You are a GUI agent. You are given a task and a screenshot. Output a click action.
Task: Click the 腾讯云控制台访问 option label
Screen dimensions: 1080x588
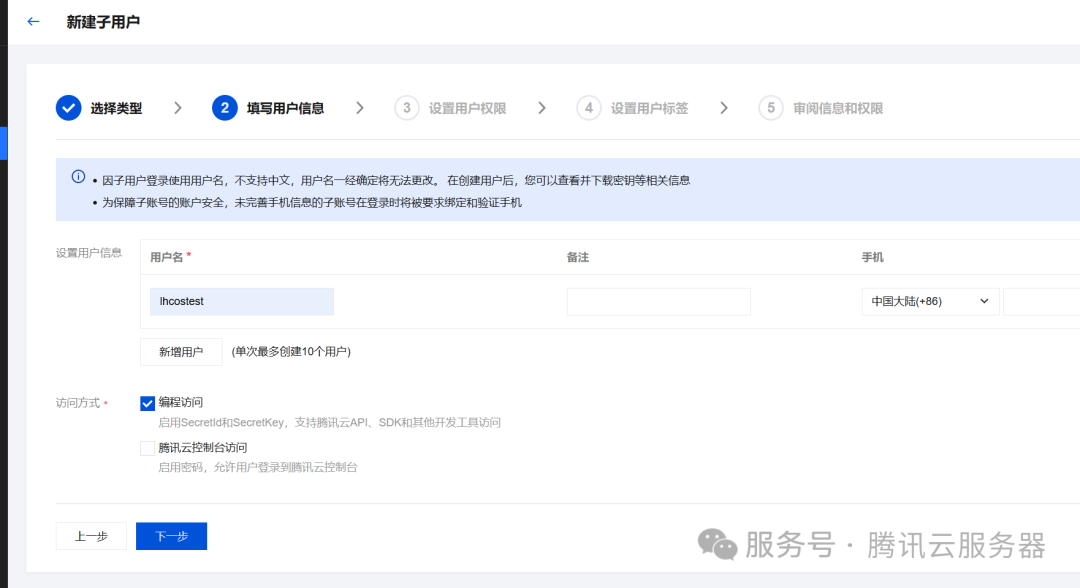click(202, 448)
